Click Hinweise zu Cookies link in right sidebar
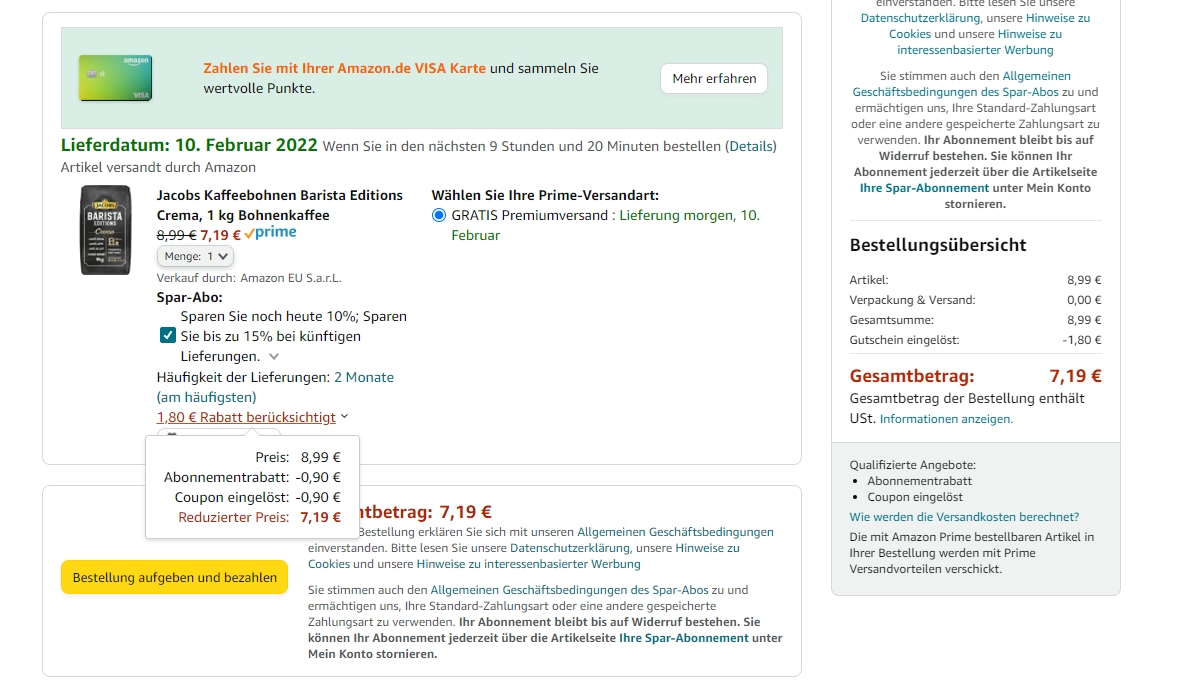 pyautogui.click(x=990, y=26)
